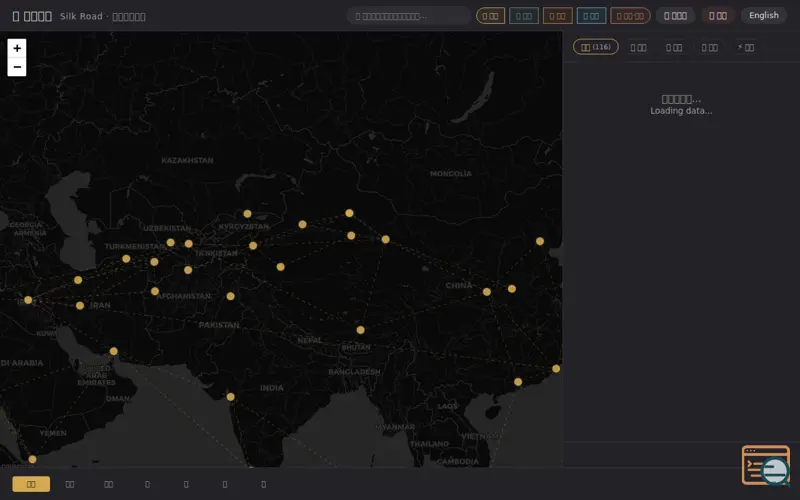
Task: Toggle the teal-bordered filter chip in top bar
Action: pos(524,16)
